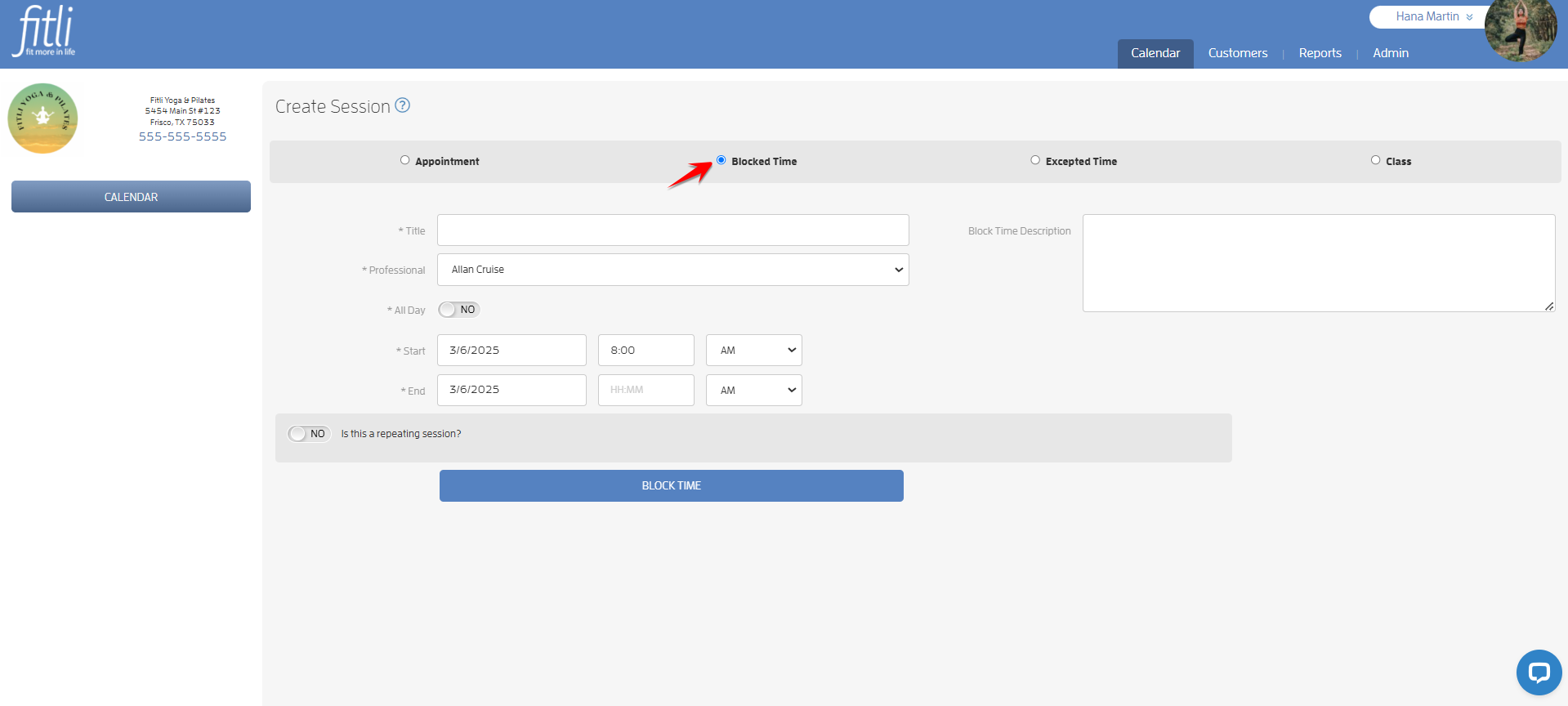Viewport: 1568px width, 706px height.
Task: Open the Professional dropdown showing Allan Cruise
Action: coord(672,270)
